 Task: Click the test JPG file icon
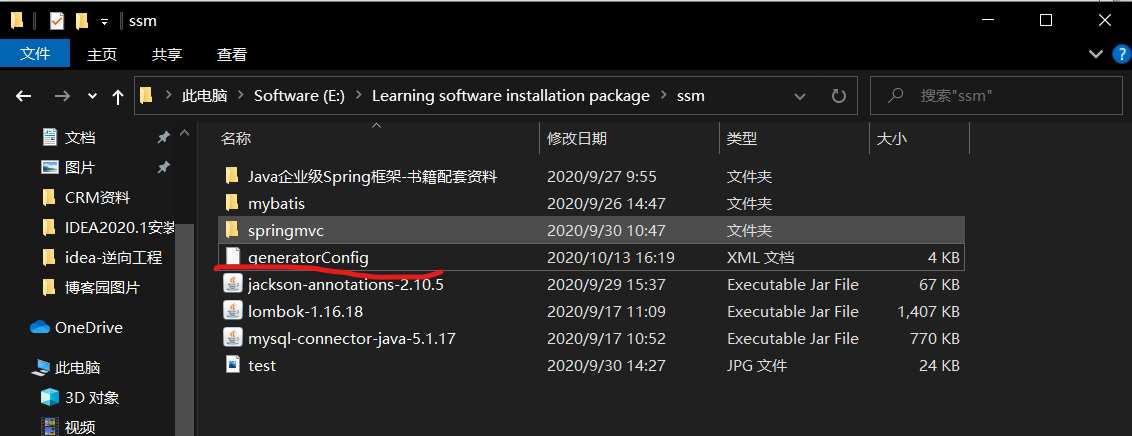click(x=232, y=365)
